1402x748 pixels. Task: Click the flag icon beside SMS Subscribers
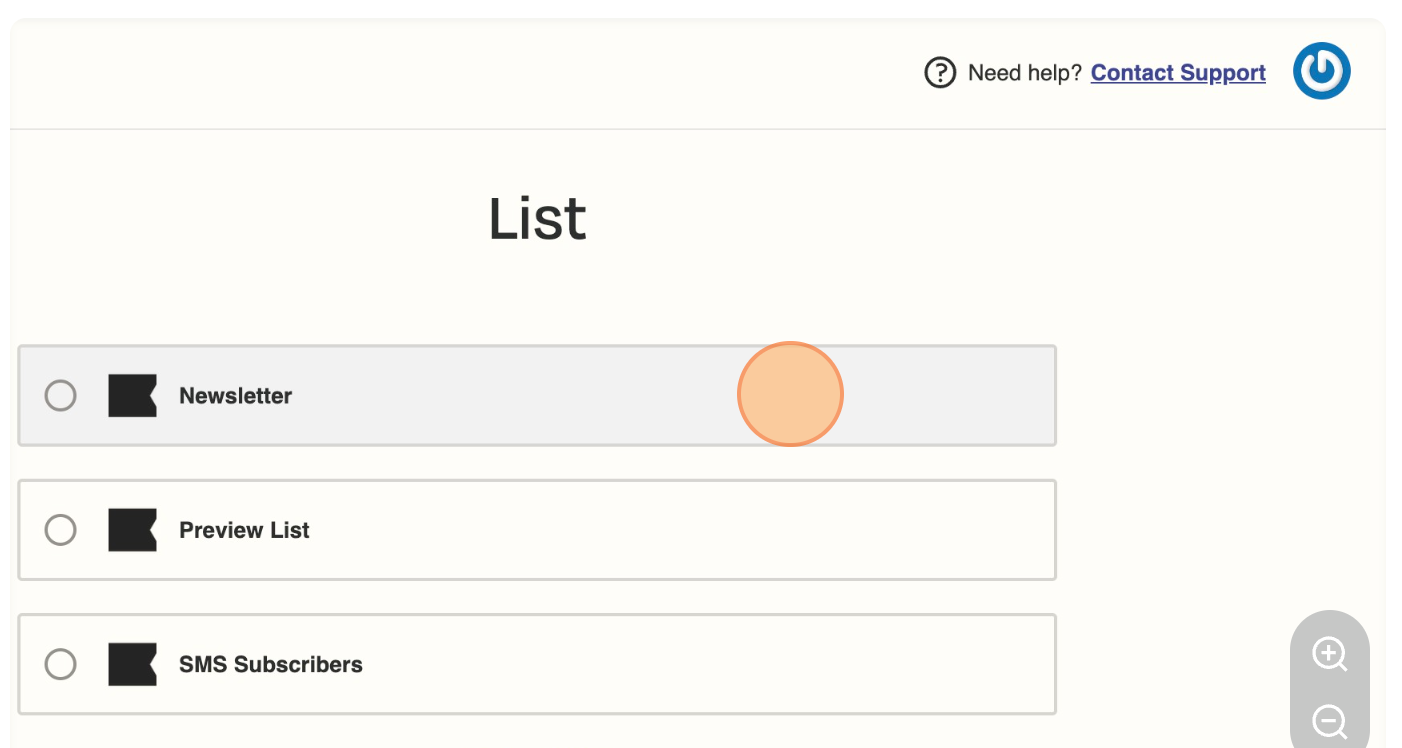click(132, 664)
